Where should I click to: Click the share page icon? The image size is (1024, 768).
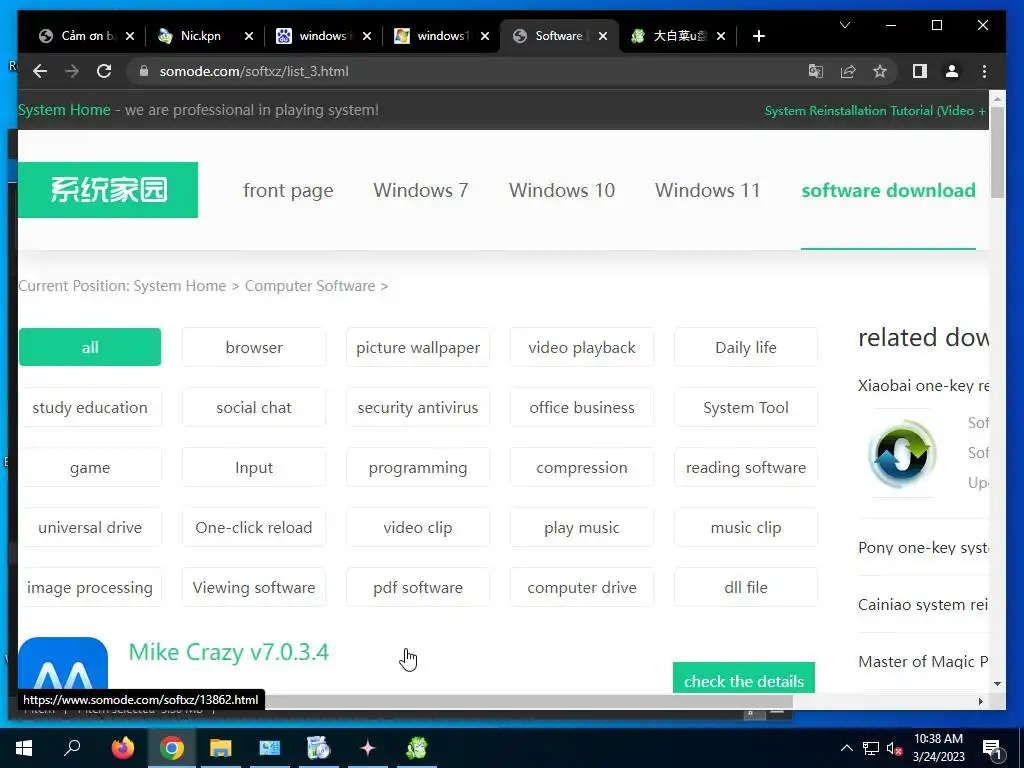pyautogui.click(x=848, y=71)
